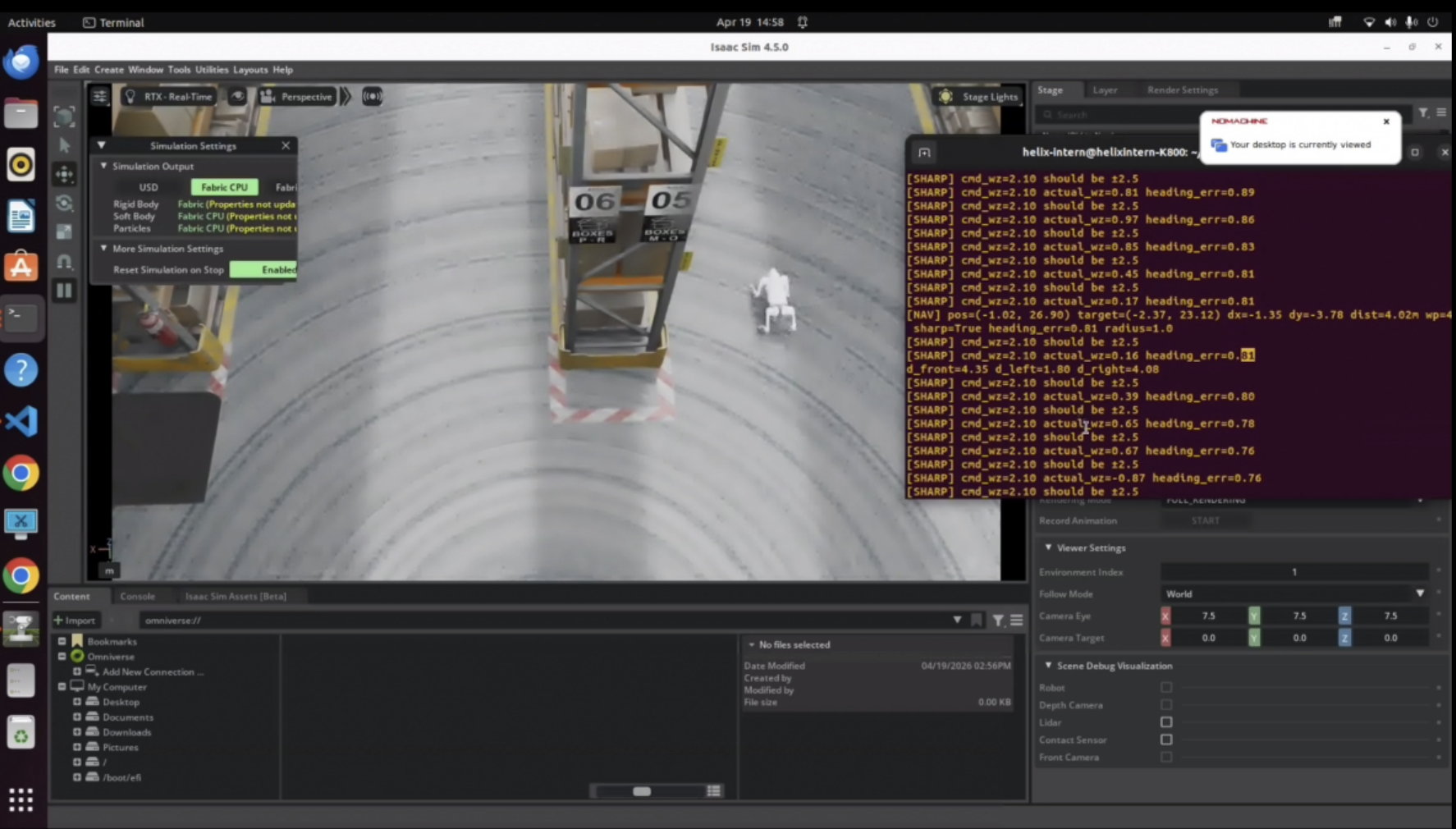1456x829 pixels.
Task: Open the Utilities menu
Action: coord(212,70)
